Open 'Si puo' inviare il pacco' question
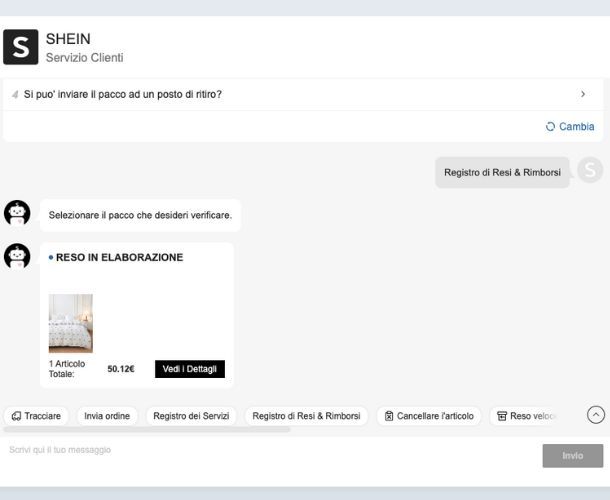610x500 pixels. pyautogui.click(x=303, y=95)
